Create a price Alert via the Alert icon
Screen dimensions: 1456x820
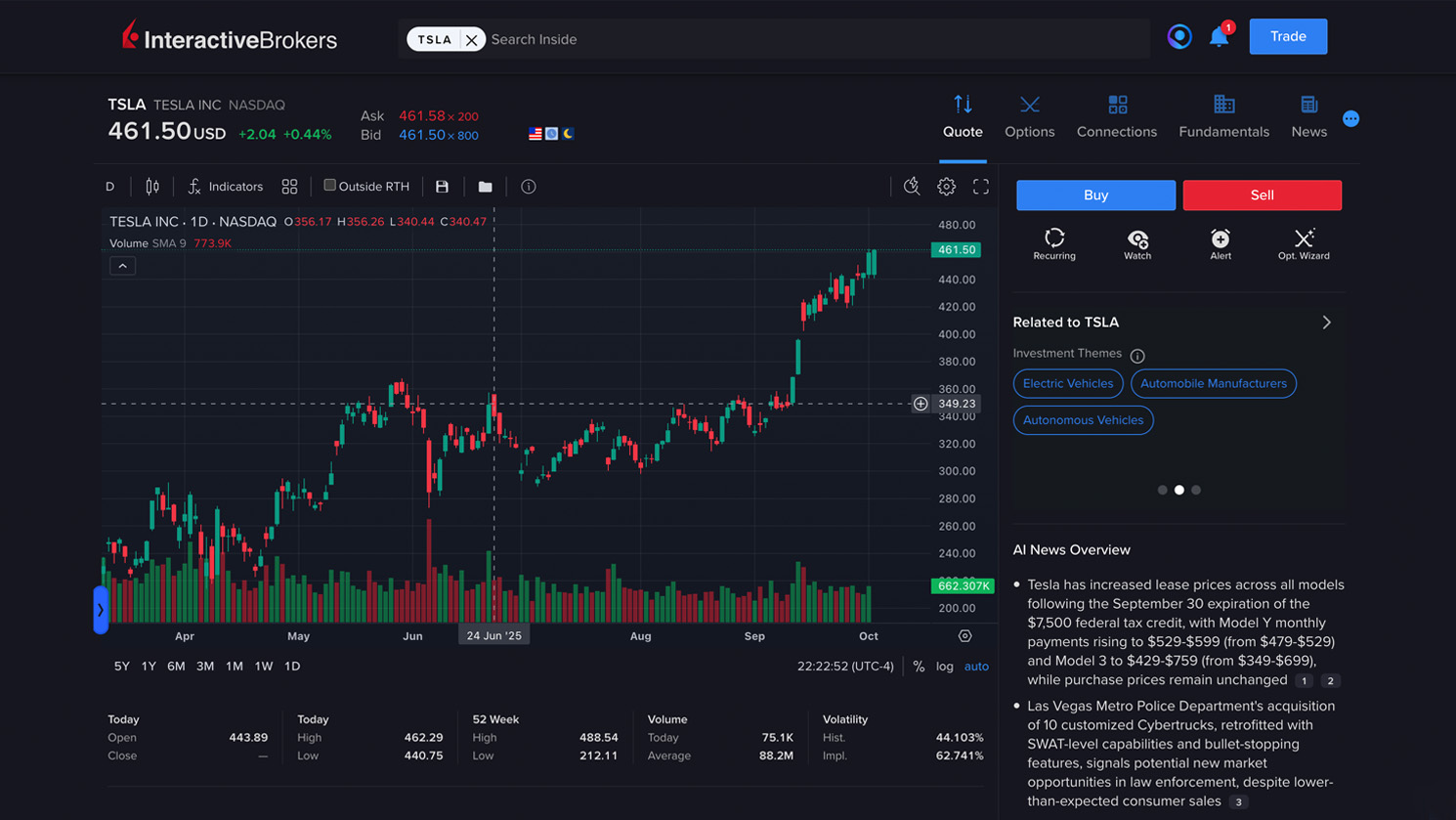1220,243
